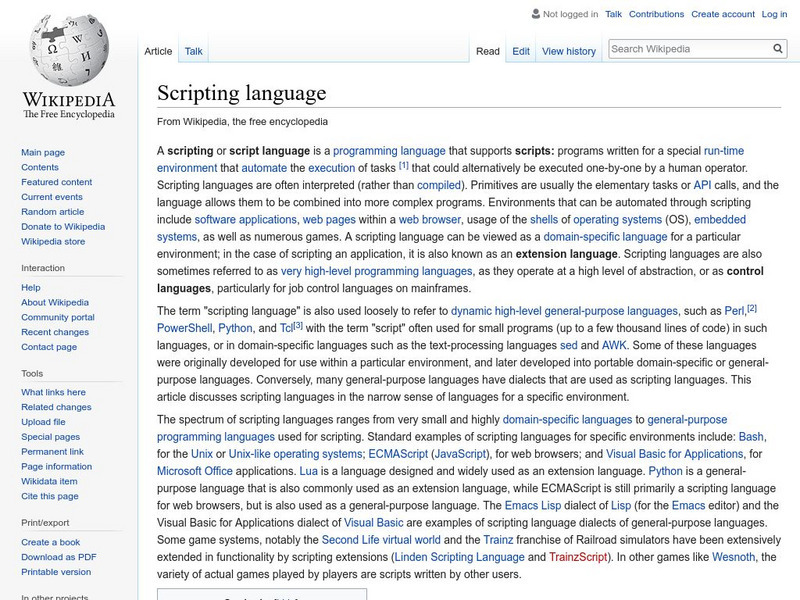This screenshot has width=800, height=600.
Task: Open Wikidata item
Action: pyautogui.click(x=49, y=481)
